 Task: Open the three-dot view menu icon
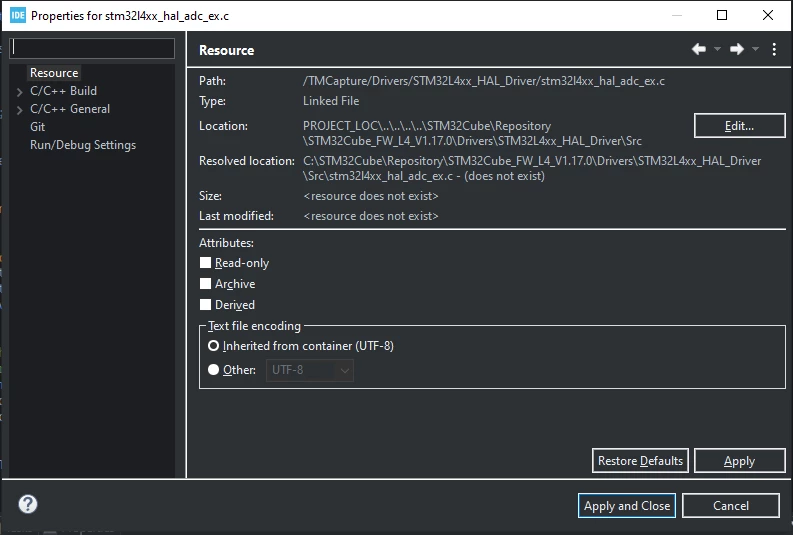tap(774, 49)
